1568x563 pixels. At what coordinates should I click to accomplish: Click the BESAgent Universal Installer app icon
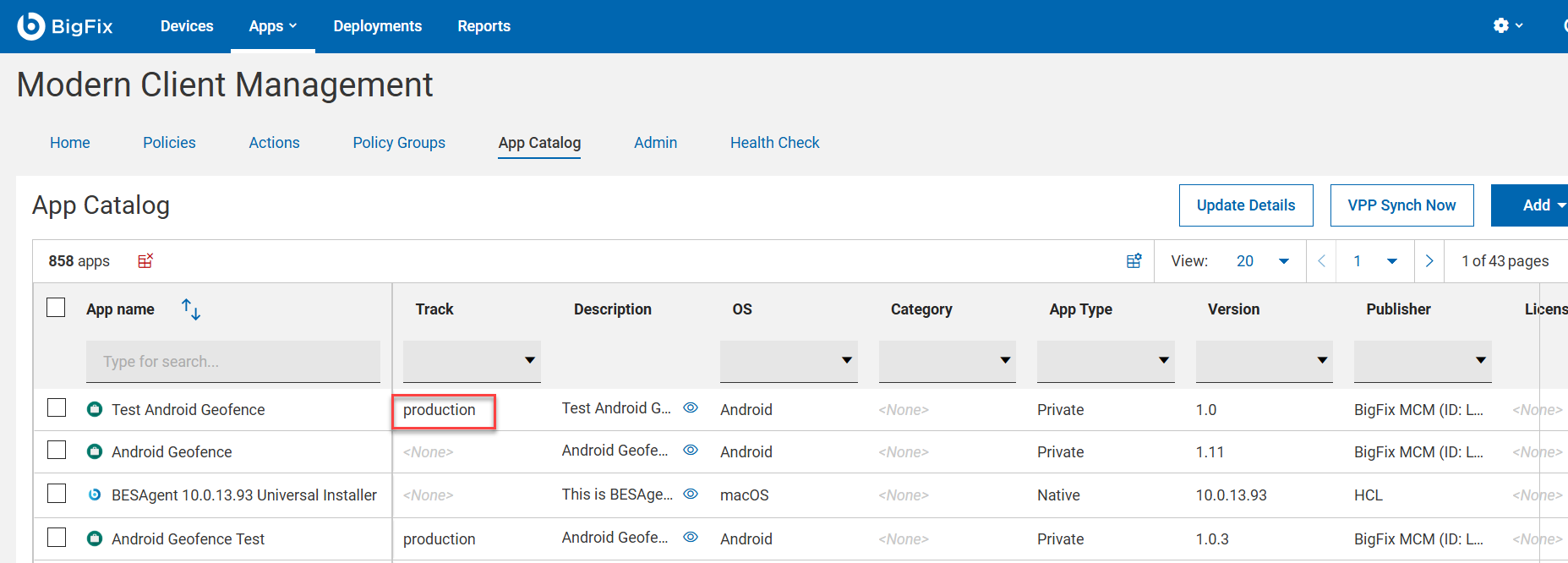(95, 495)
